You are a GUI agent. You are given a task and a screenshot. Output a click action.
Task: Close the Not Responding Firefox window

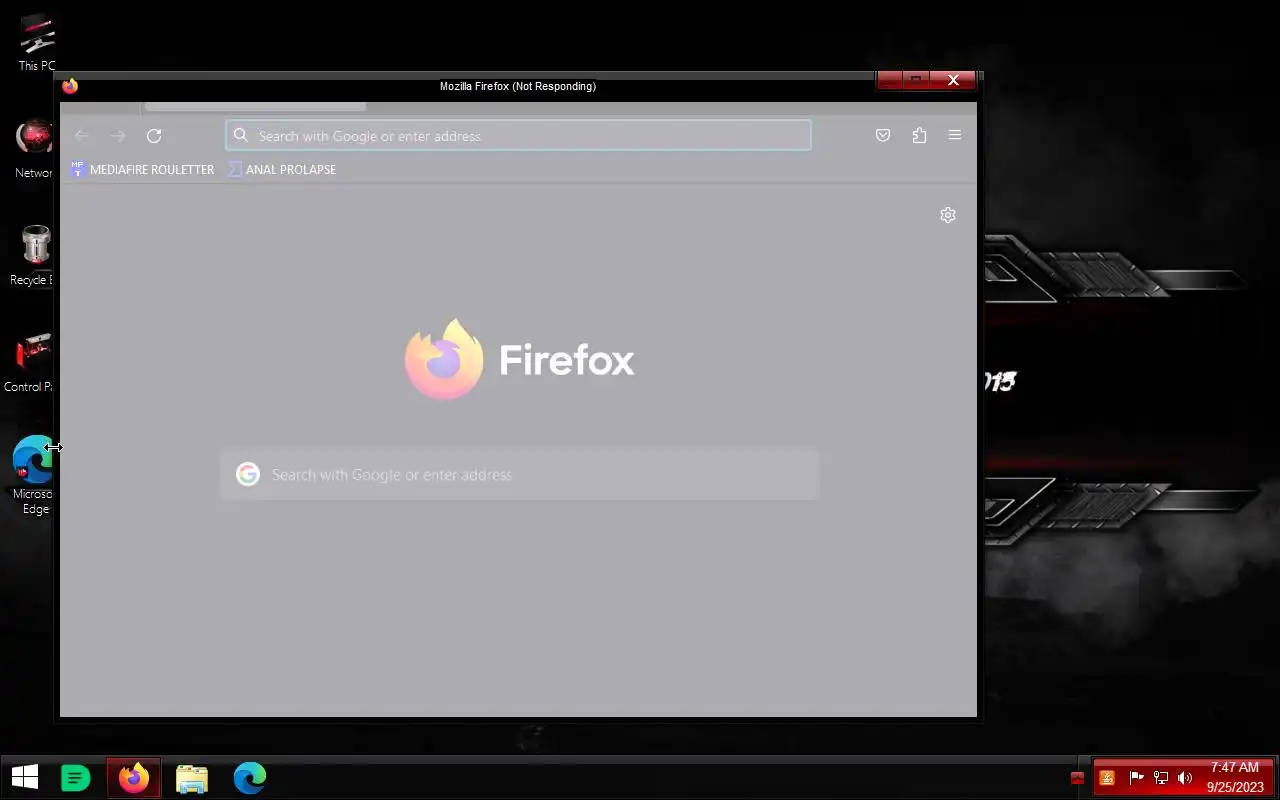pos(953,80)
